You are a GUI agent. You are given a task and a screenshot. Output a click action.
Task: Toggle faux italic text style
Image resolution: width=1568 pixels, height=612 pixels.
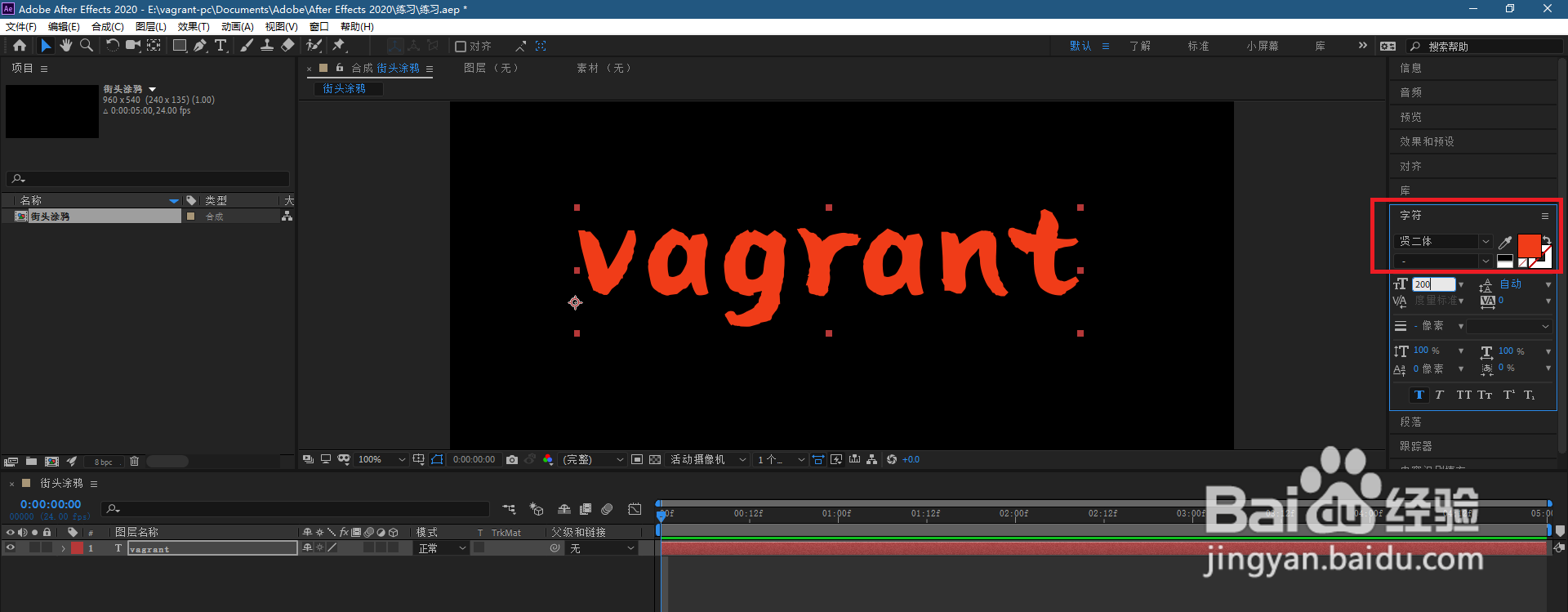1440,395
